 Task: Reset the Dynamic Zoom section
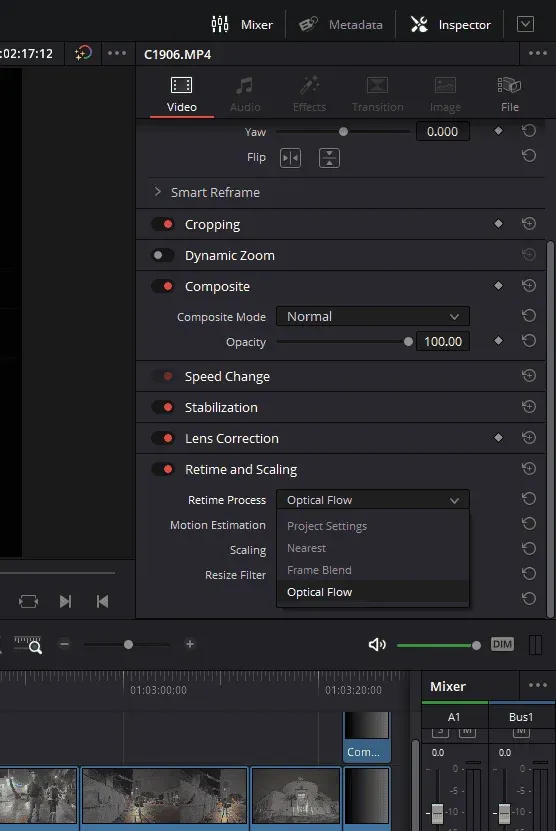tap(529, 255)
